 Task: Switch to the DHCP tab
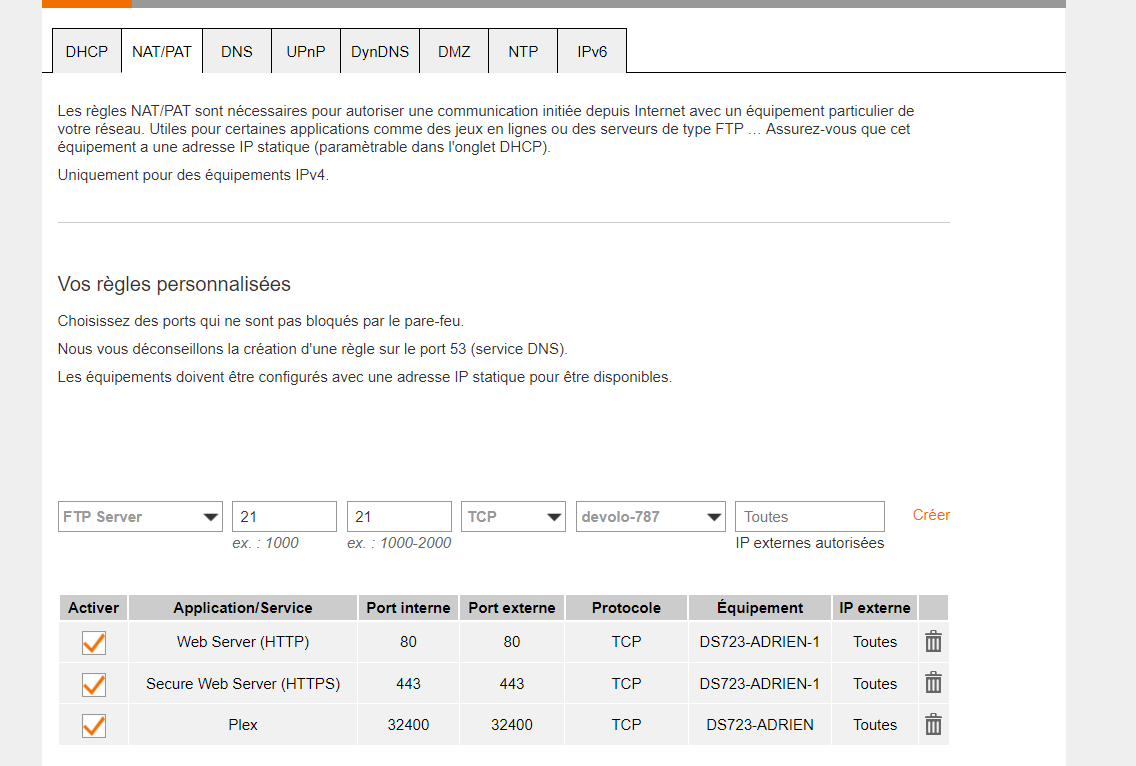86,52
